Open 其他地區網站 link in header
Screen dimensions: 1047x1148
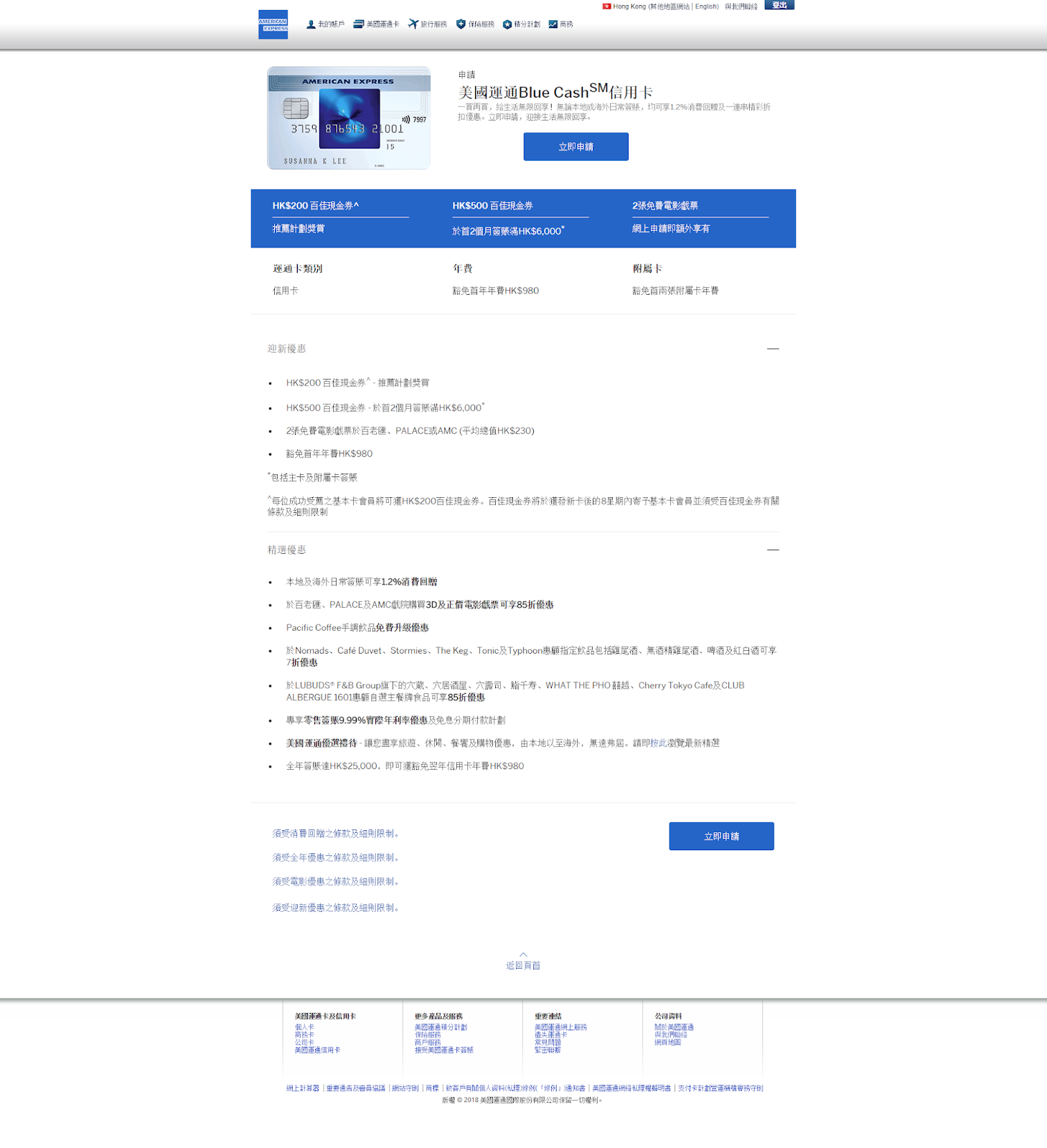(670, 6)
